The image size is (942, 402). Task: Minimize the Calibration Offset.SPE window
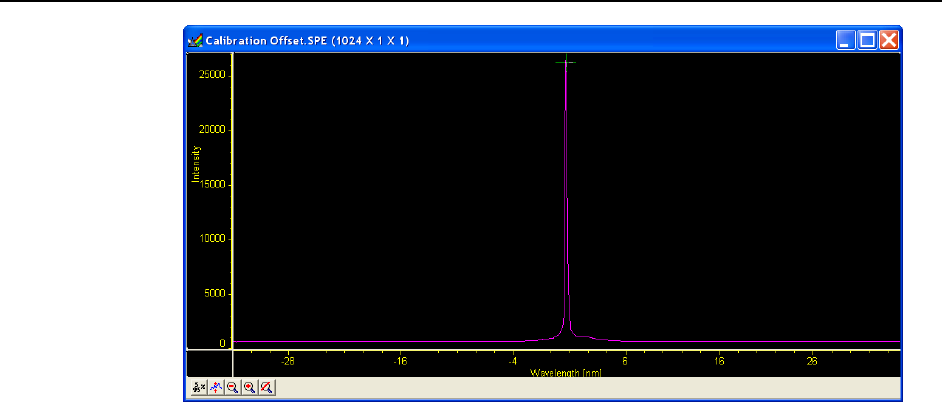pos(846,41)
